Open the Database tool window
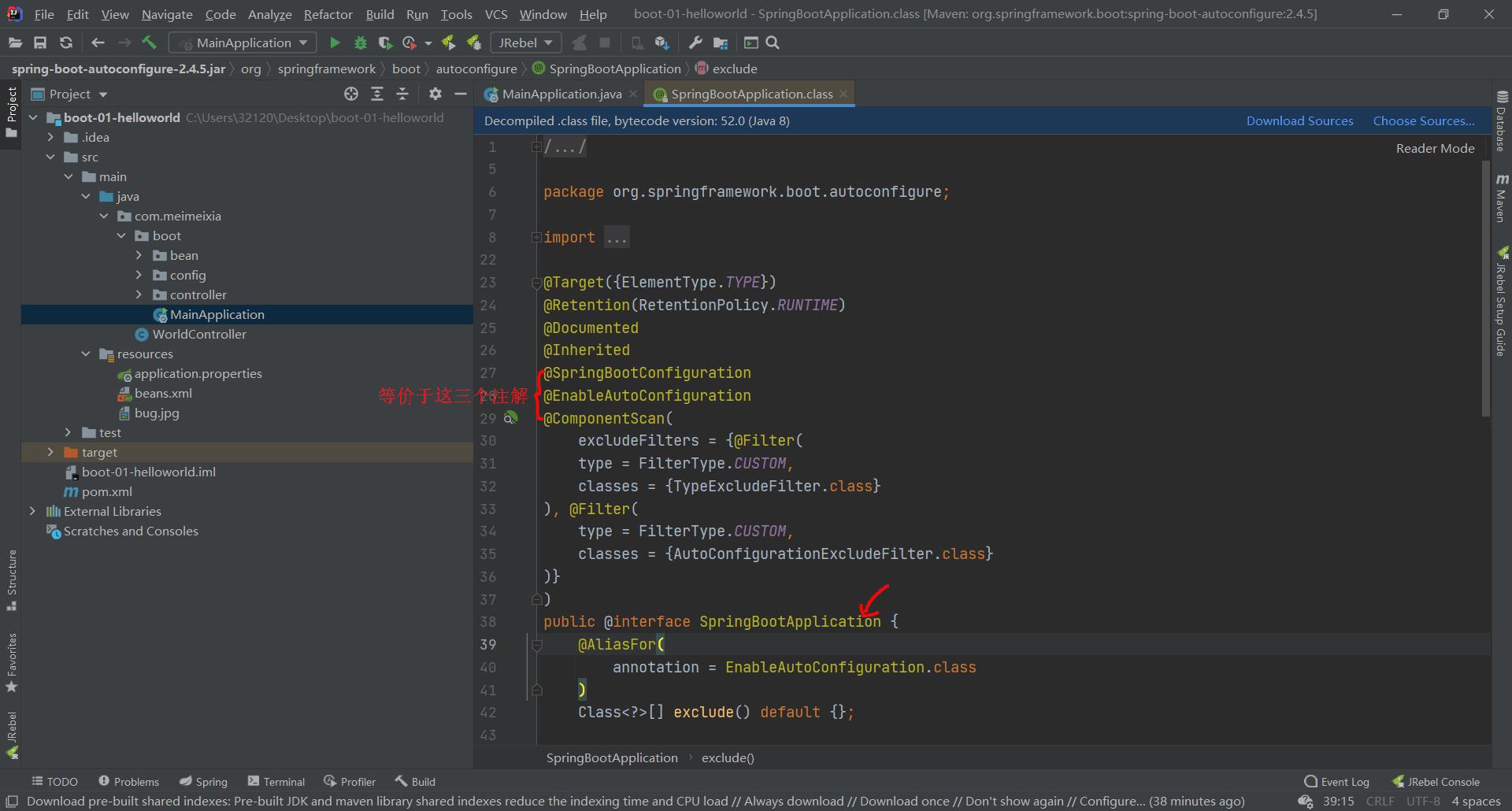Viewport: 1512px width, 811px height. 1502,120
